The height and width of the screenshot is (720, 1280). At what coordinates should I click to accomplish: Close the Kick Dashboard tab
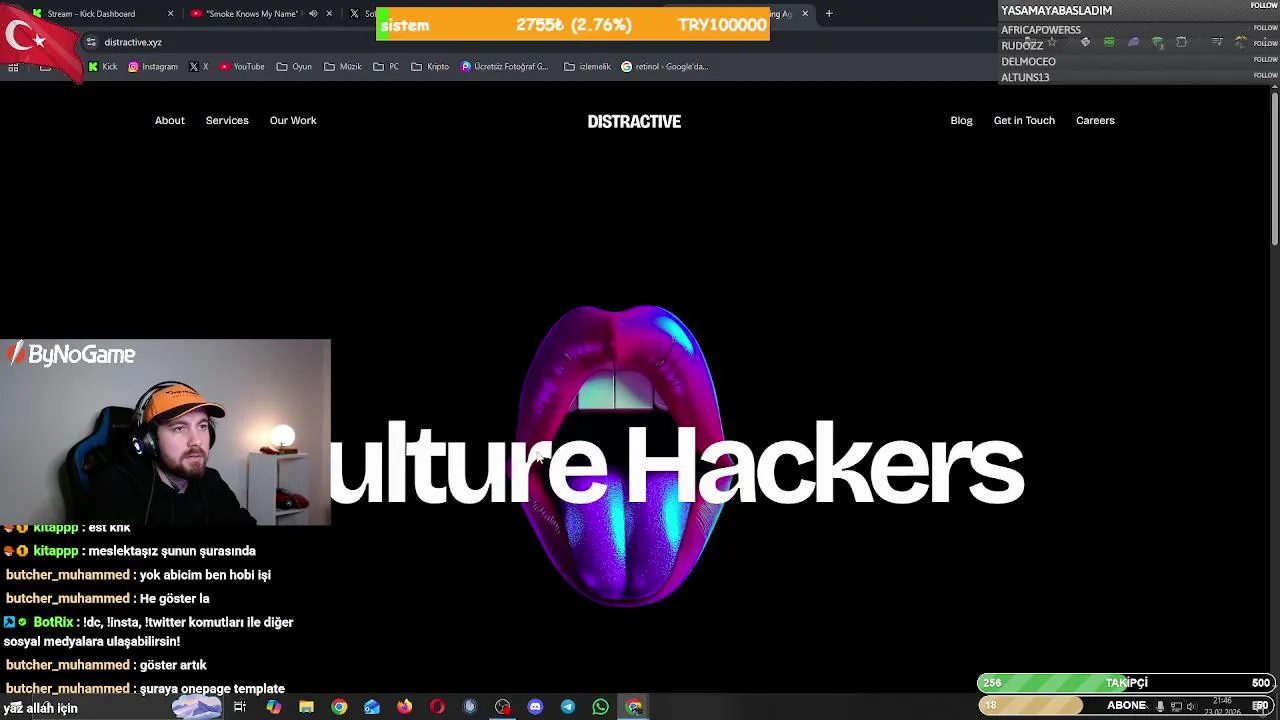(x=170, y=14)
